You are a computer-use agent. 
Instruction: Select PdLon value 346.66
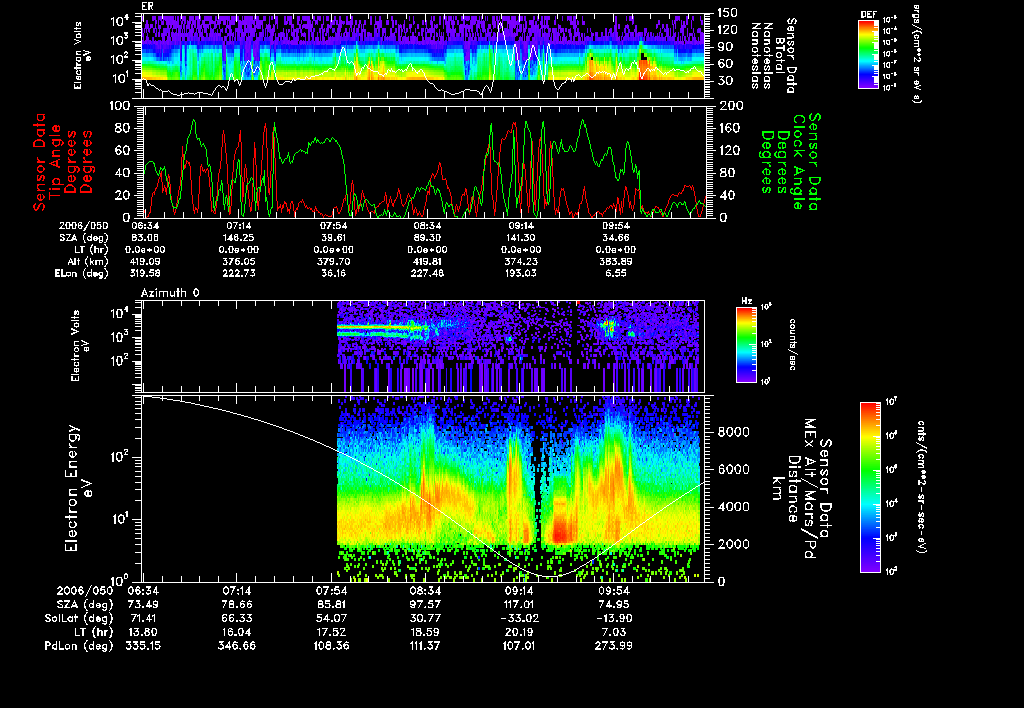(237, 646)
